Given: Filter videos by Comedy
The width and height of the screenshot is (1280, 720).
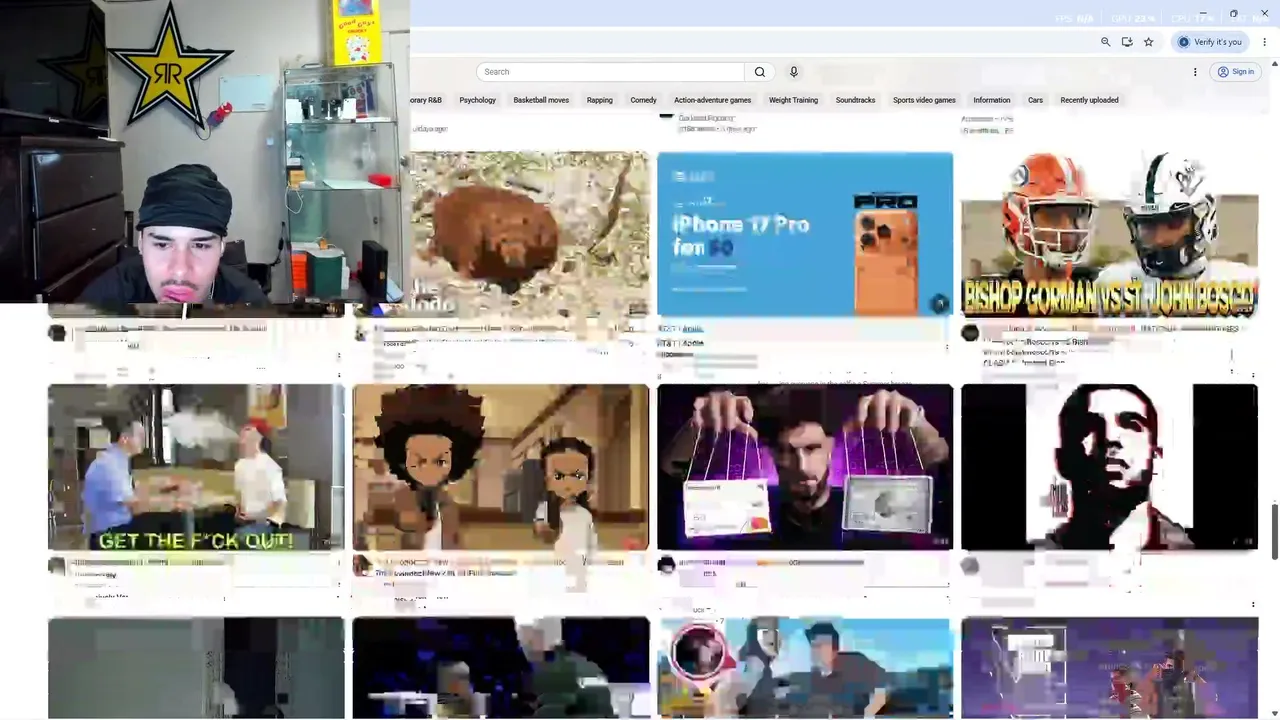Looking at the screenshot, I should click(x=643, y=100).
